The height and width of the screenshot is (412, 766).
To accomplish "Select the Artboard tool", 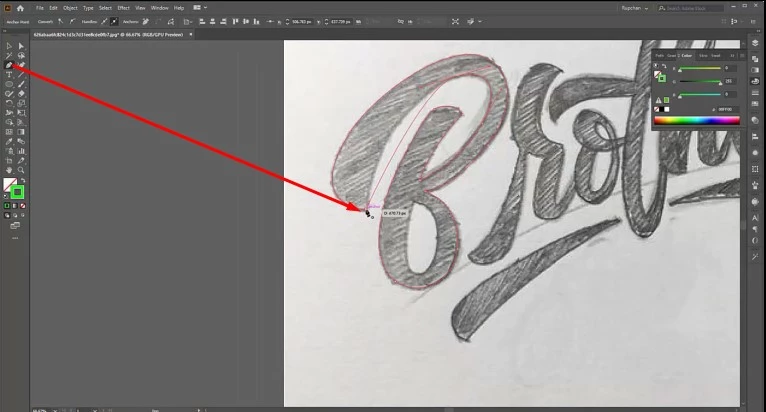I will 9,160.
